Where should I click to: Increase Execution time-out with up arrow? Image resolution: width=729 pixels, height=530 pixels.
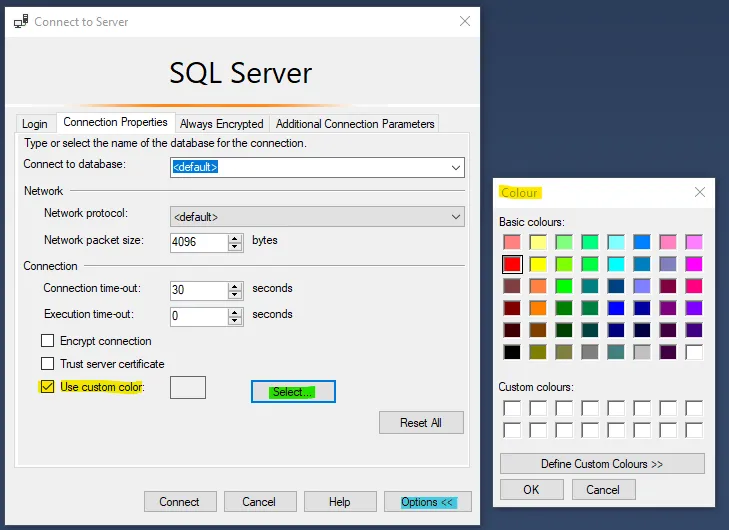(x=235, y=312)
